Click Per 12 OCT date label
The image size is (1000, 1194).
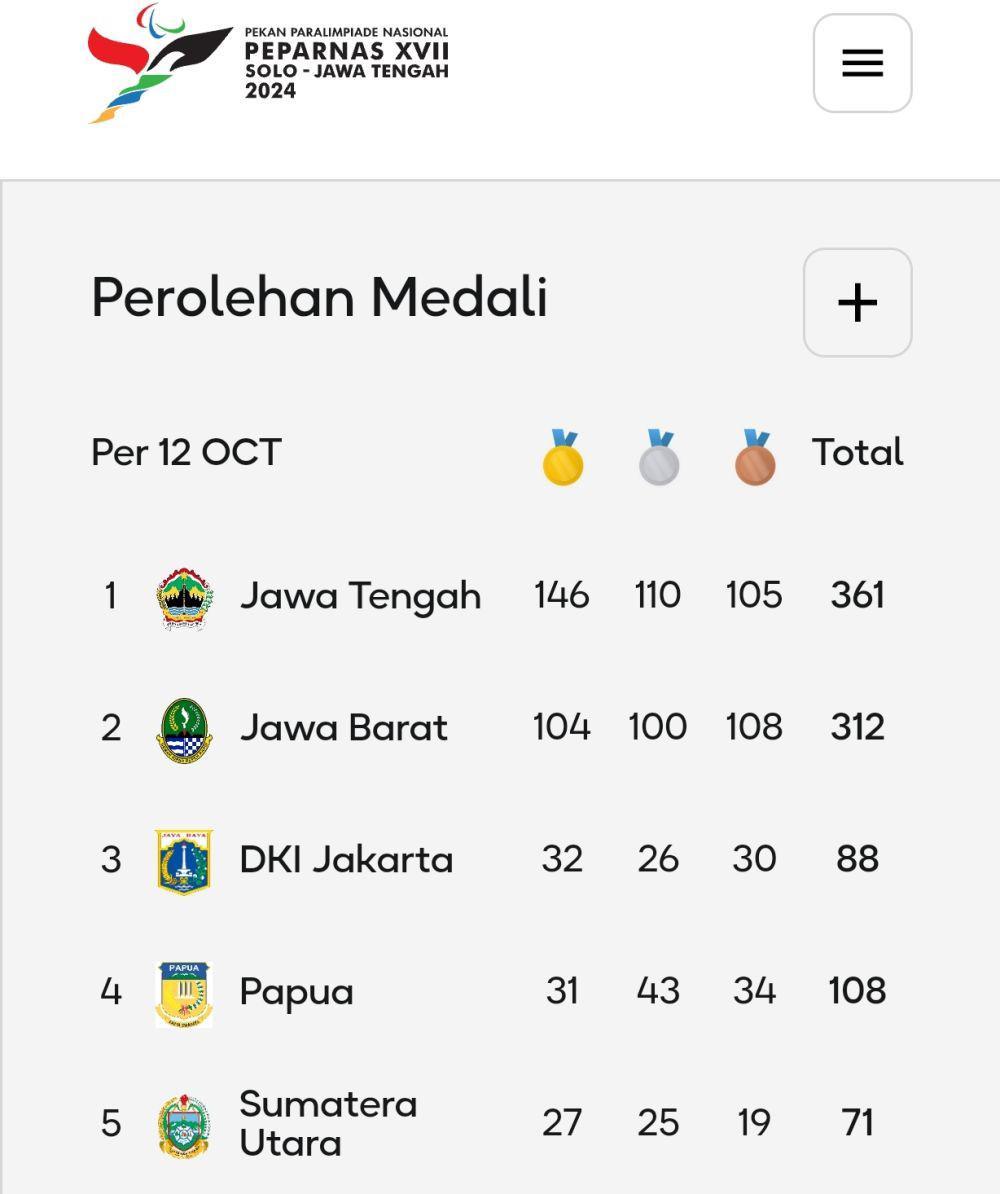tap(187, 452)
